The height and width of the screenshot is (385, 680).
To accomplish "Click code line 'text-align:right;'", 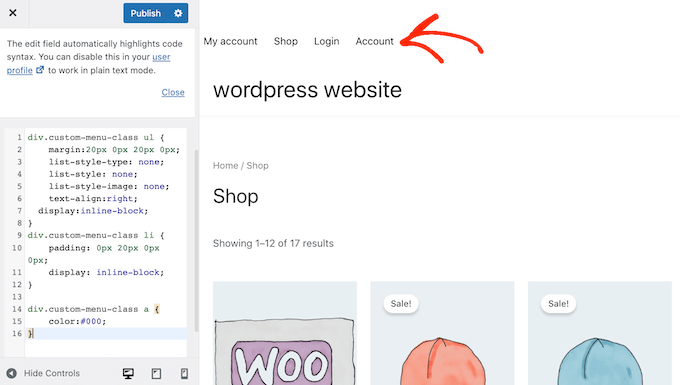I will click(93, 198).
